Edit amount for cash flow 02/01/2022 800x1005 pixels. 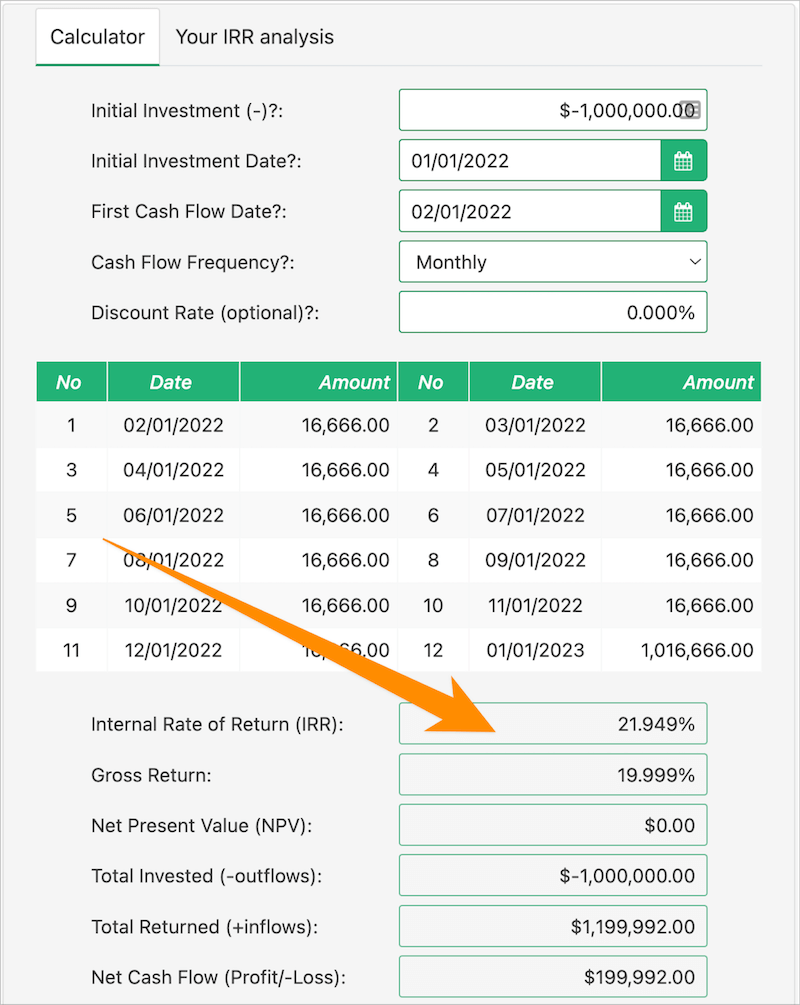coord(319,425)
